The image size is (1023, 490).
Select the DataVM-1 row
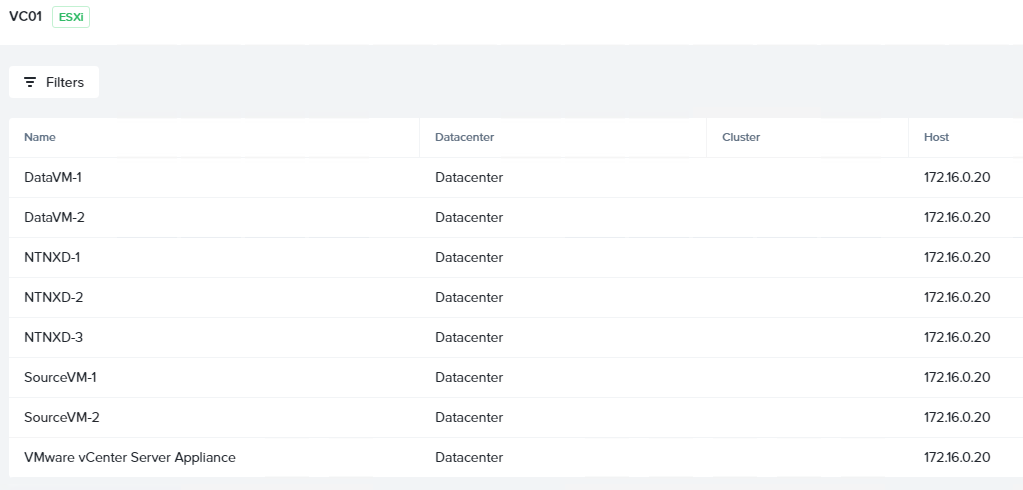[516, 177]
